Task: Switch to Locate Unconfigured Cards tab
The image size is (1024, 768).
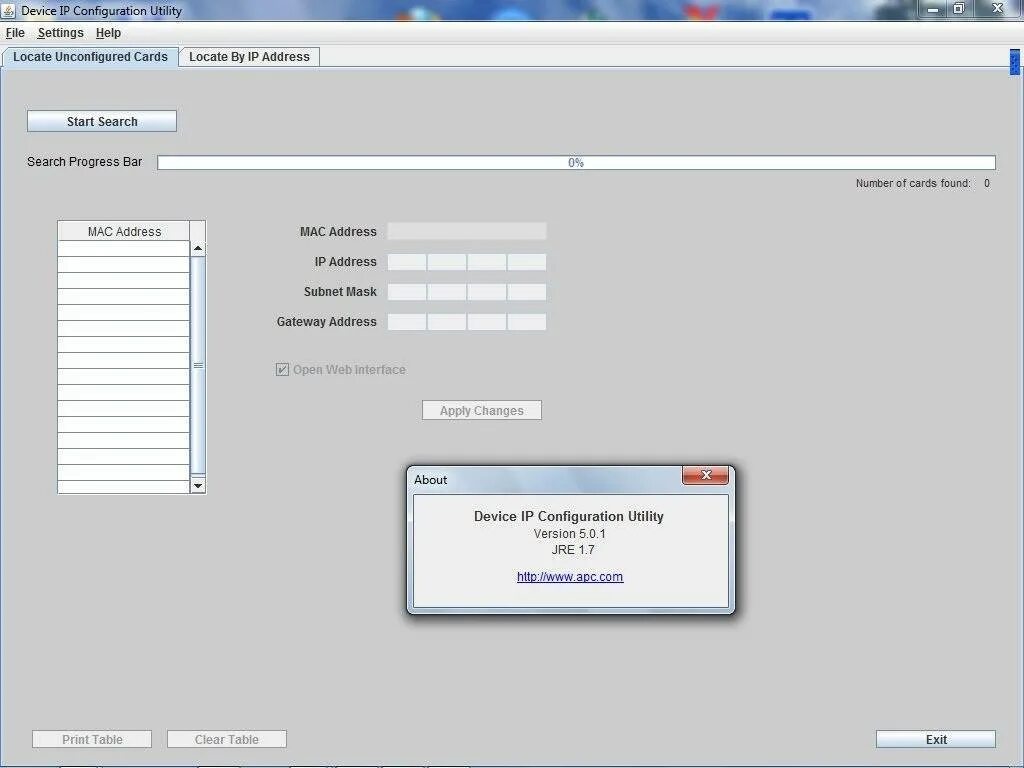Action: 90,57
